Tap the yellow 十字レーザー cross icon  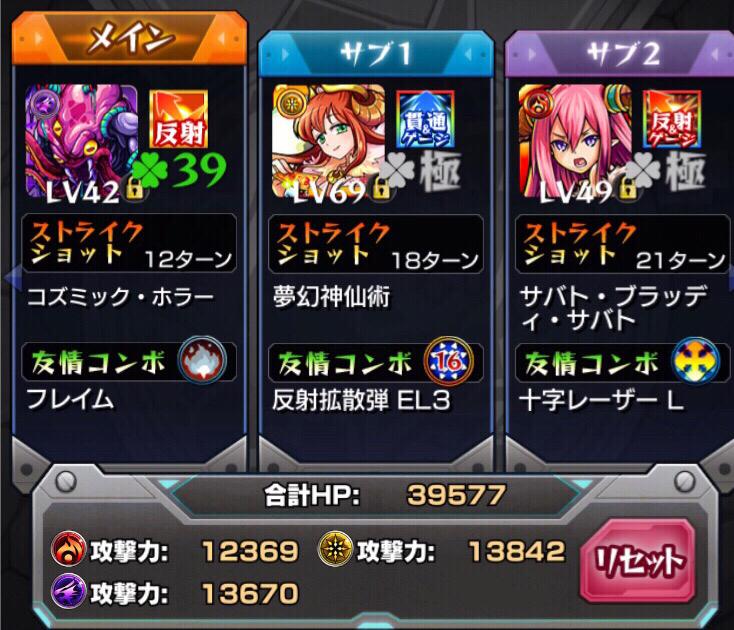696,360
